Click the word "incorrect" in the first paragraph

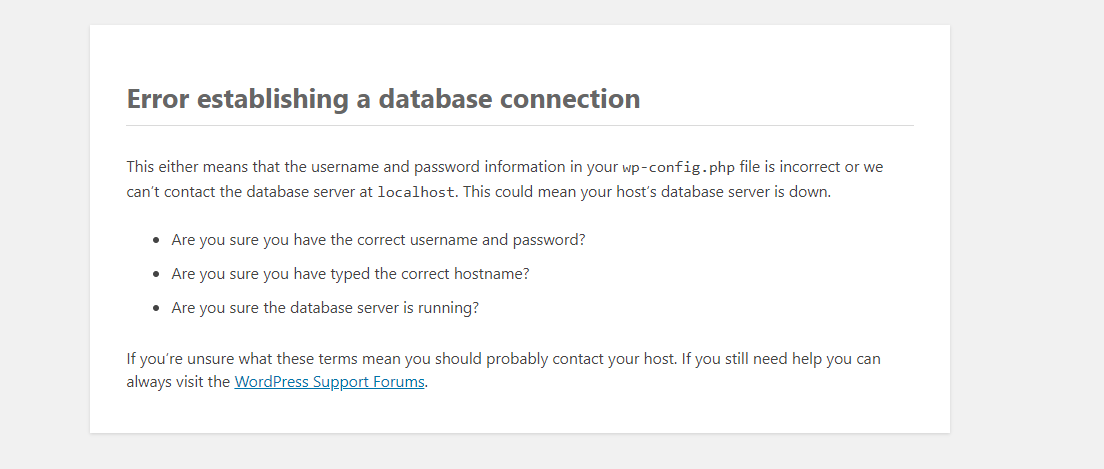click(808, 167)
